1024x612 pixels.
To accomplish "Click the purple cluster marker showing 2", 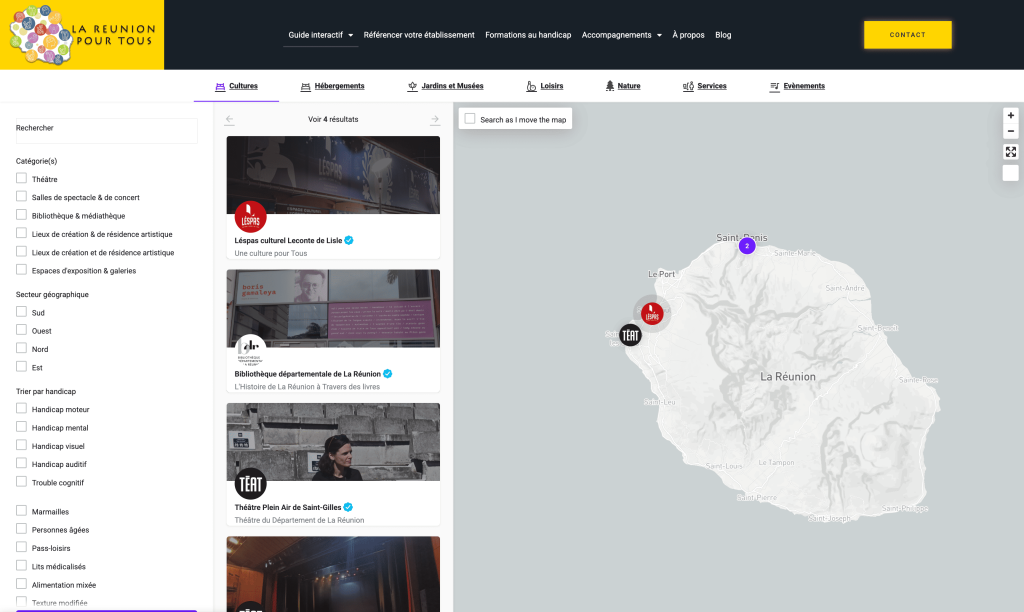I will pyautogui.click(x=747, y=246).
